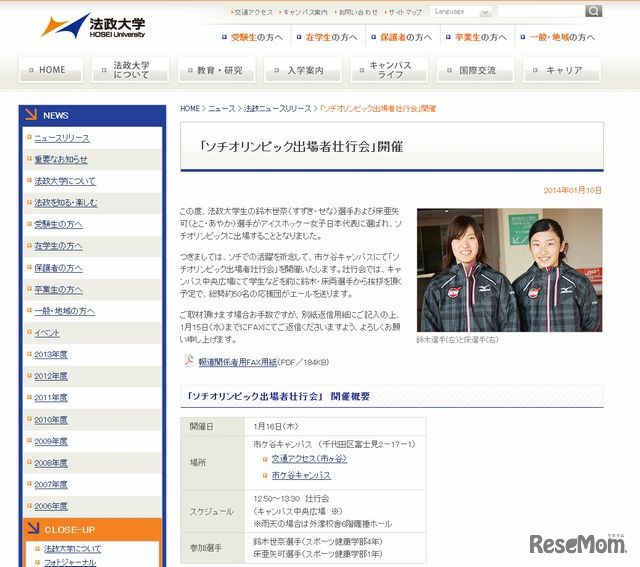Open 在学生の方へ sidebar link
640x567 pixels.
pos(58,246)
